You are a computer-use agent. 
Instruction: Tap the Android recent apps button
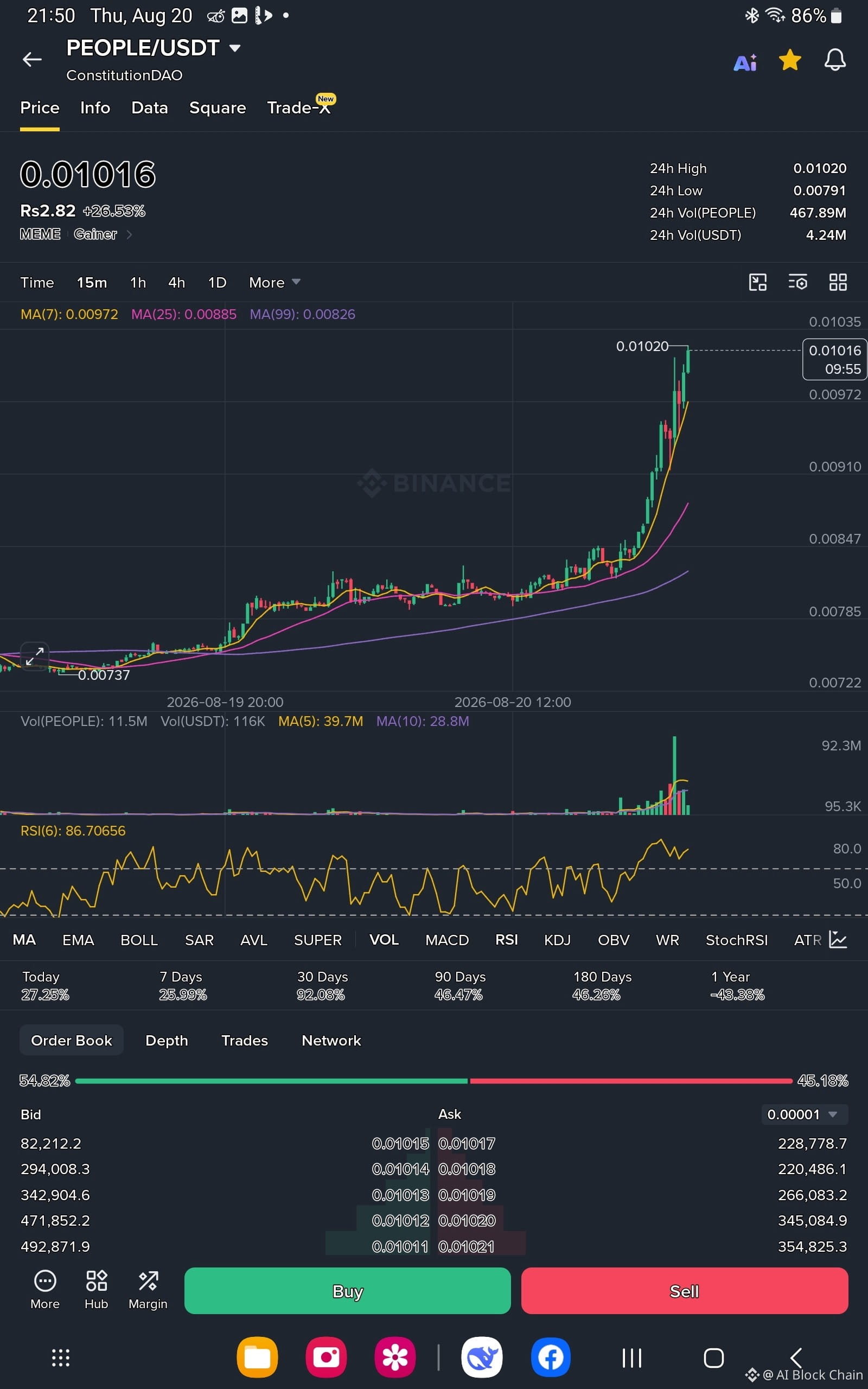coord(632,1358)
